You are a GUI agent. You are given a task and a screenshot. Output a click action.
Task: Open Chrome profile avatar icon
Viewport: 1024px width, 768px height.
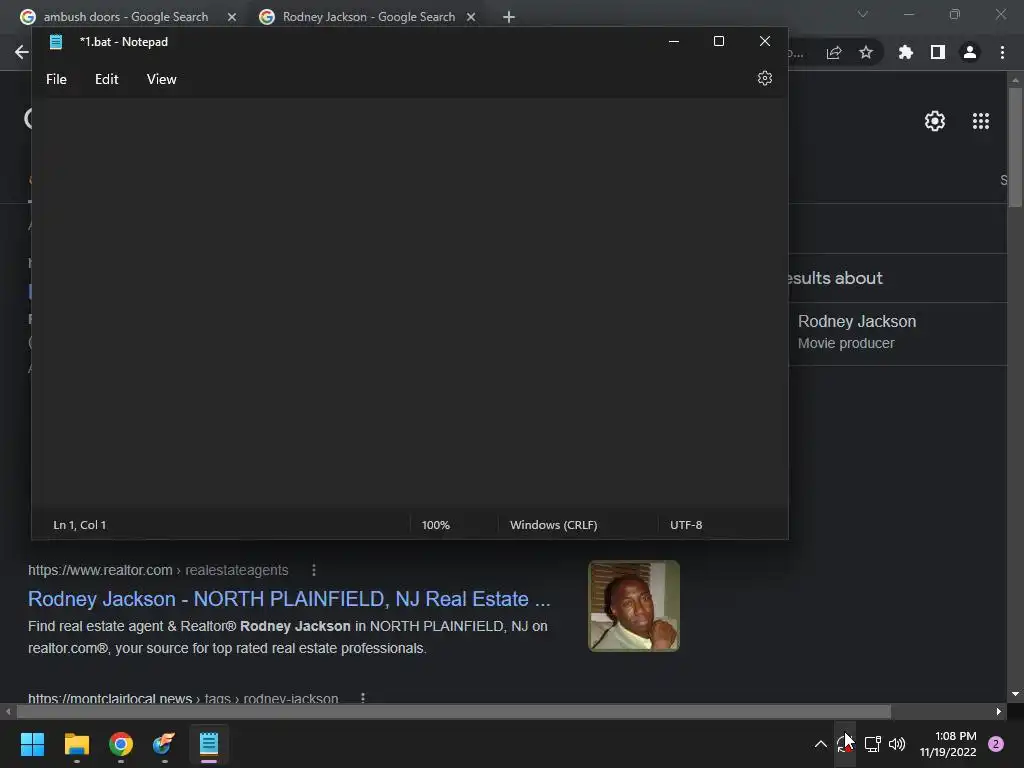(970, 52)
